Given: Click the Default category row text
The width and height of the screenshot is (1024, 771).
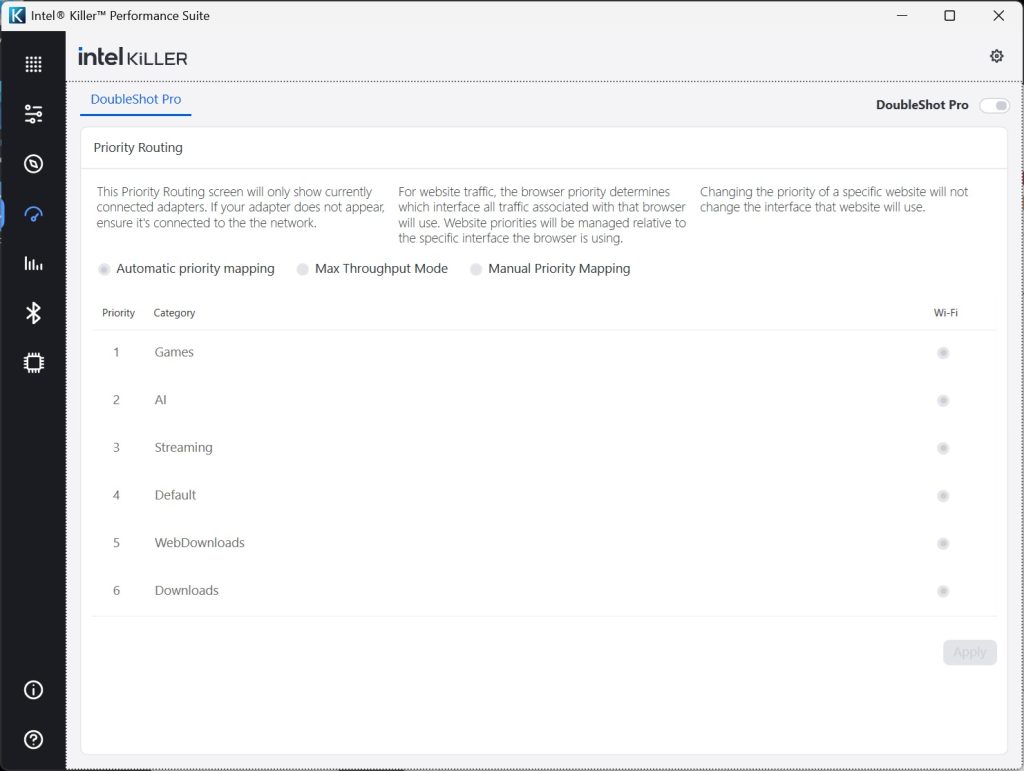Looking at the screenshot, I should pos(175,495).
